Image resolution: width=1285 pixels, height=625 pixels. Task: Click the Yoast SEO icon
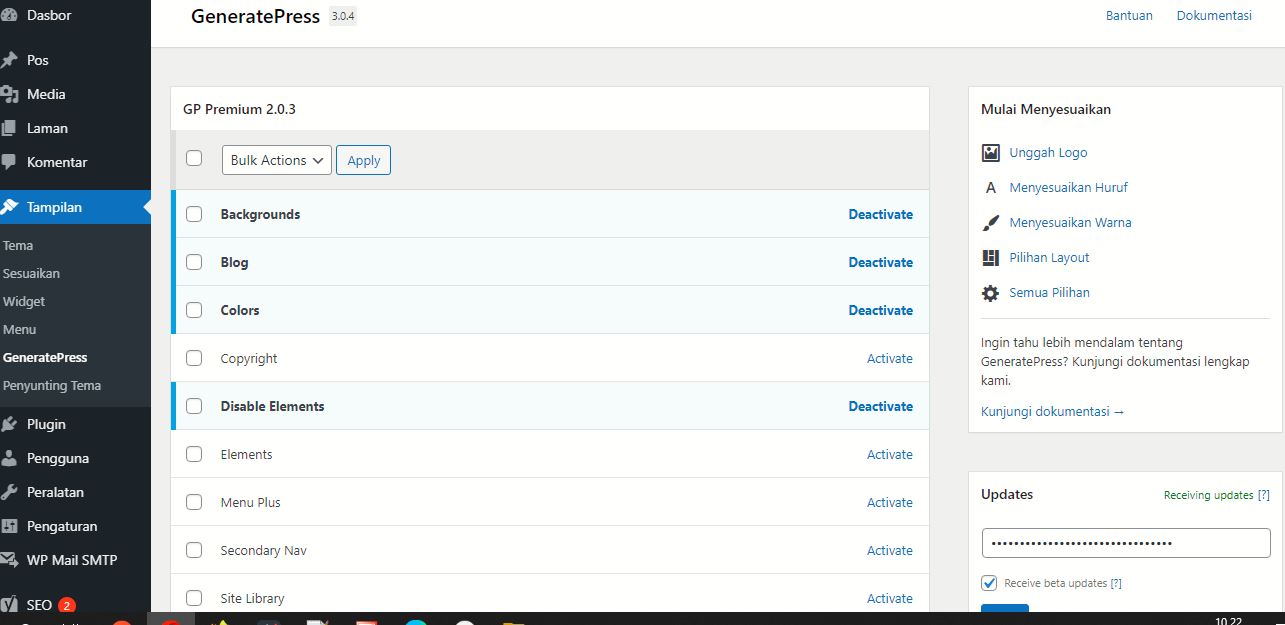click(9, 605)
